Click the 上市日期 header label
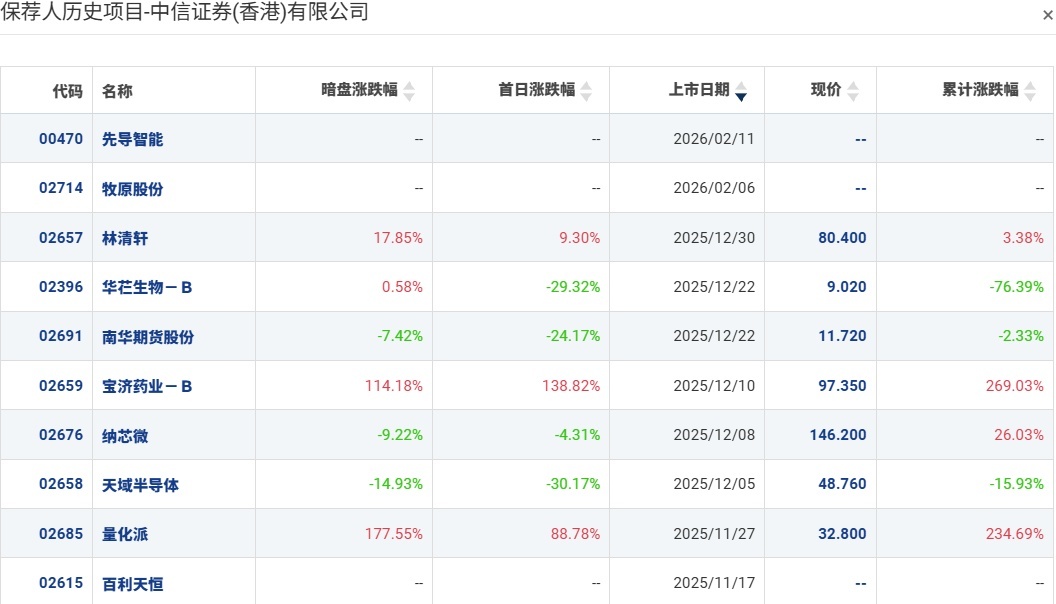Screen dimensions: 1056x604 coord(699,90)
